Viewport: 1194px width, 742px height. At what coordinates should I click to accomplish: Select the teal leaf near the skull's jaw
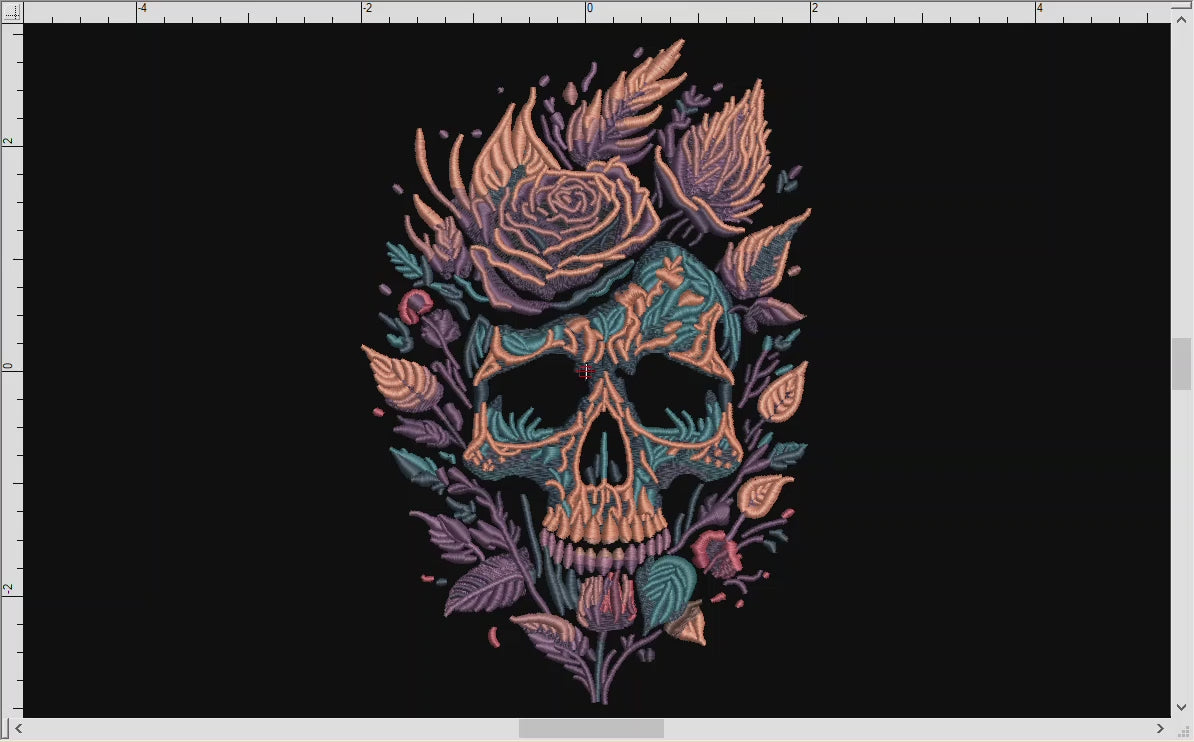(665, 580)
